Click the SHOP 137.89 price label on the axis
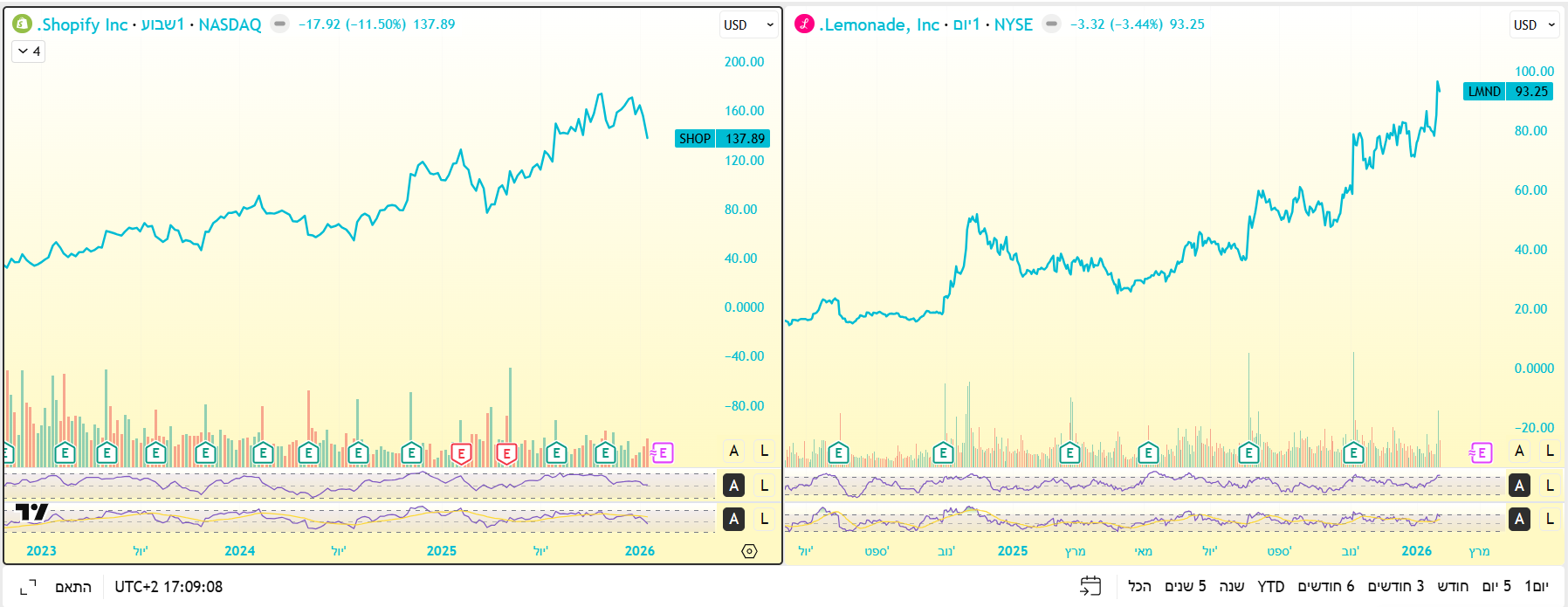This screenshot has height=607, width=1568. coord(720,138)
